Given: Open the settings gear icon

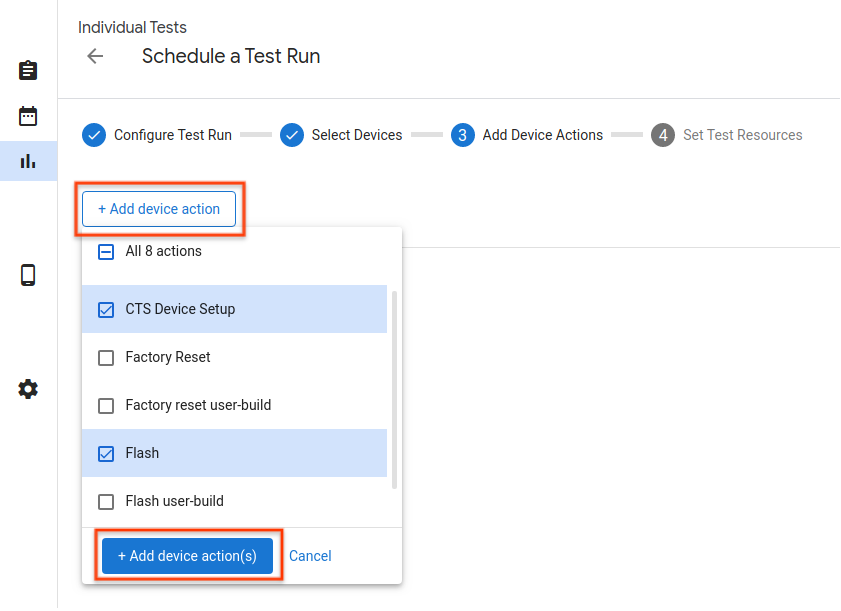Looking at the screenshot, I should pos(27,389).
